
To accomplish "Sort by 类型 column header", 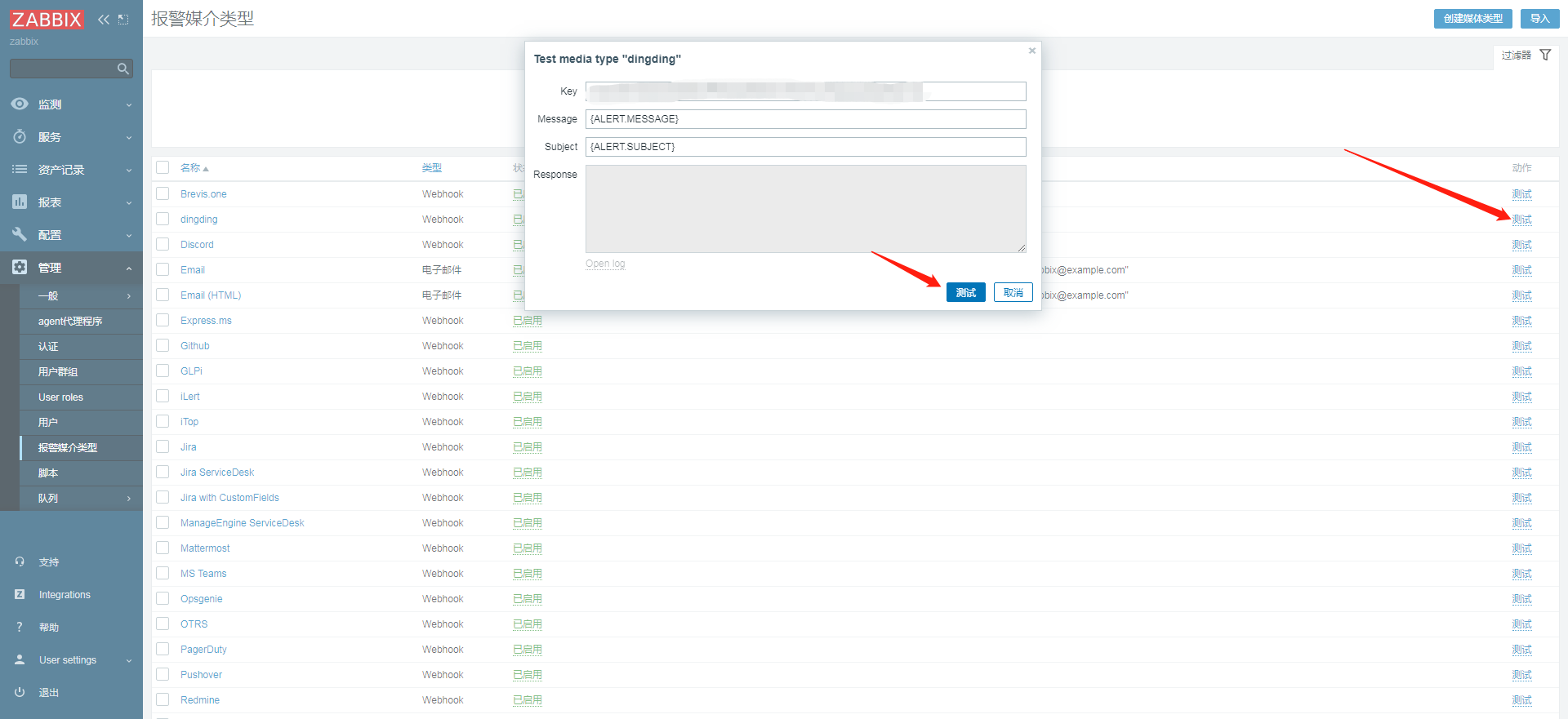I will (431, 167).
